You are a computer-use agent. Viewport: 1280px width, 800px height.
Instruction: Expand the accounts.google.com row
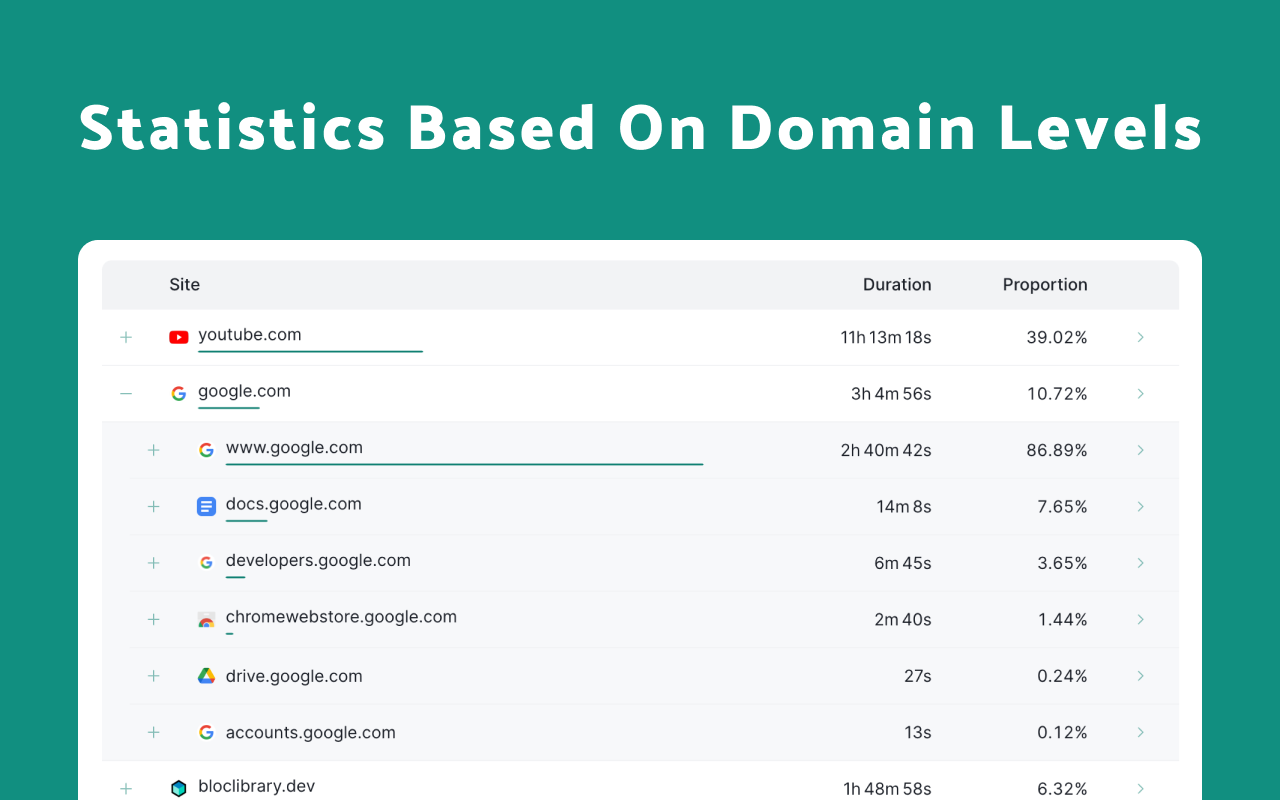[x=153, y=733]
